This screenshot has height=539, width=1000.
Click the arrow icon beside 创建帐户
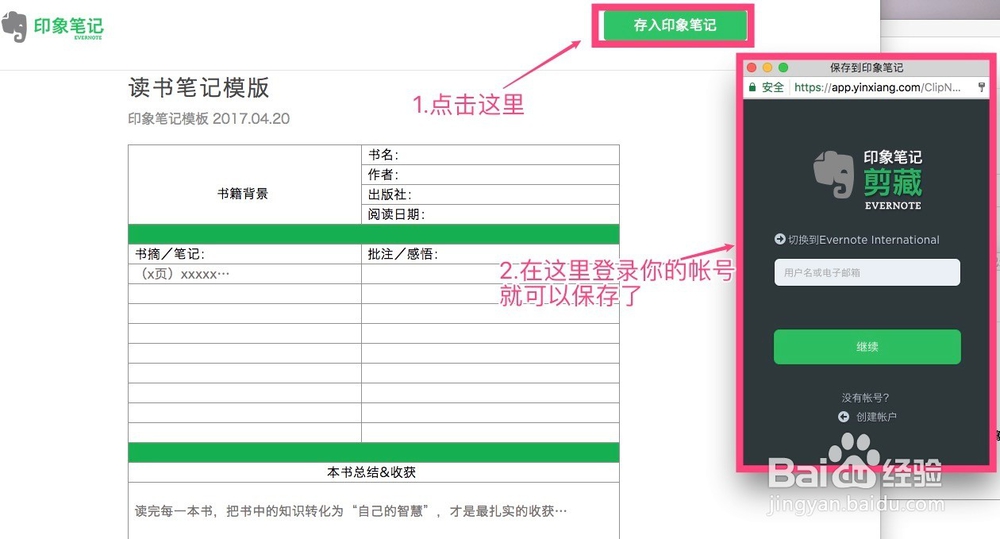point(843,417)
